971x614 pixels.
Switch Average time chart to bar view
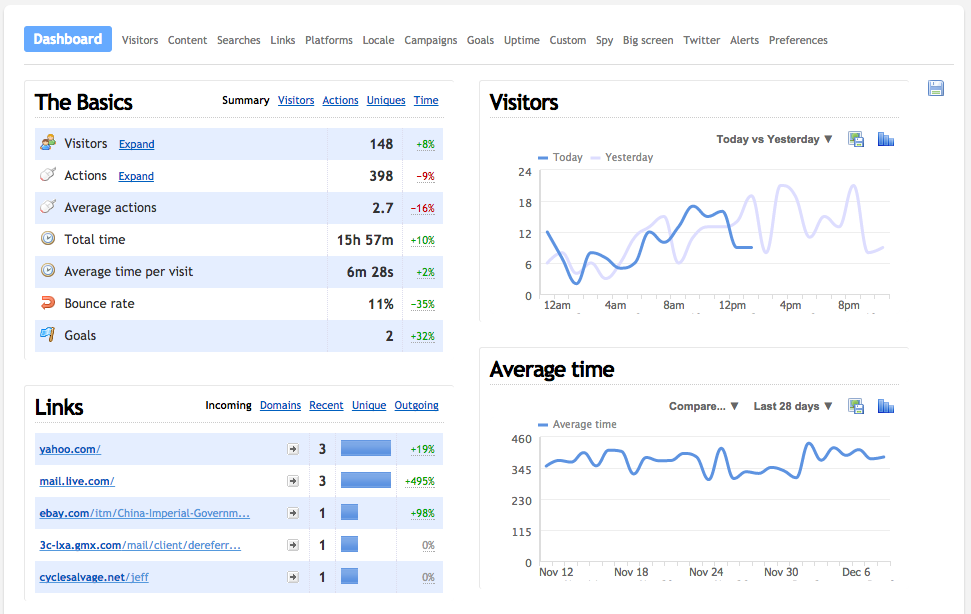coord(886,406)
